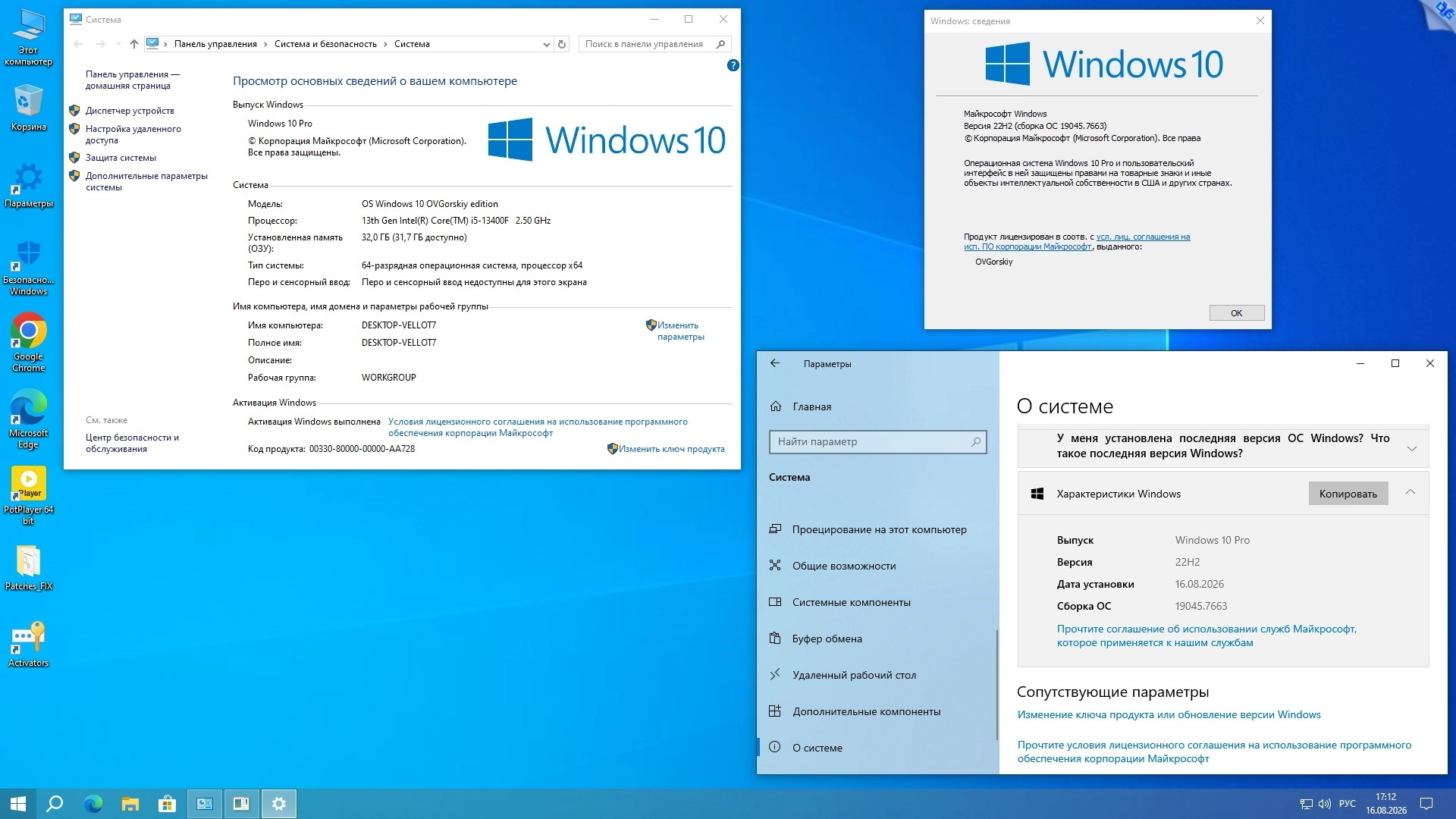This screenshot has height=819, width=1456.
Task: Refresh the Система control panel page
Action: pos(562,44)
